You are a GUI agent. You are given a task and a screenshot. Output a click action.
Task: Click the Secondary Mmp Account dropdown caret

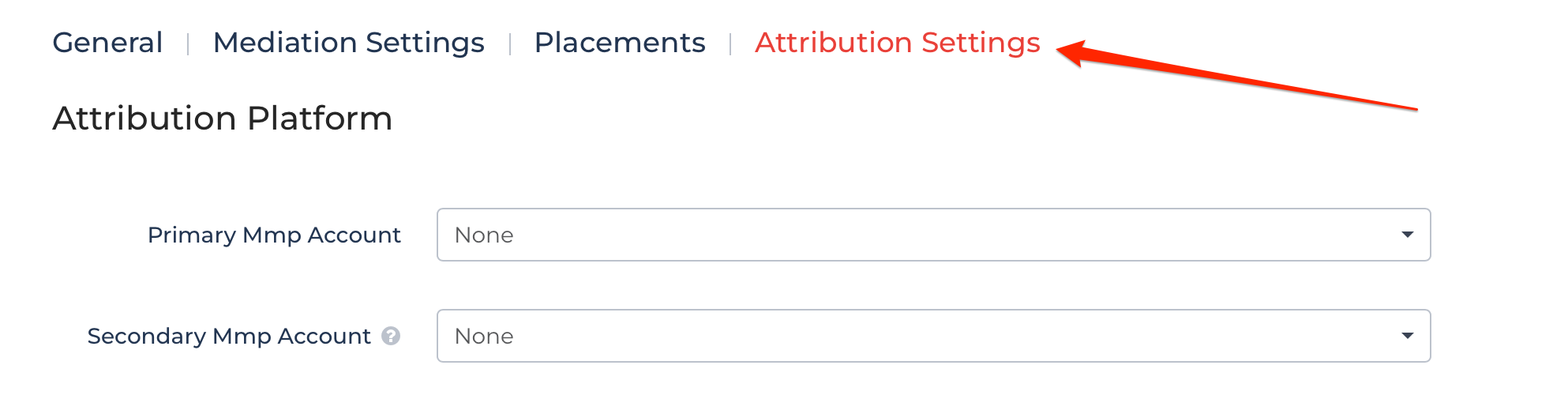1407,336
